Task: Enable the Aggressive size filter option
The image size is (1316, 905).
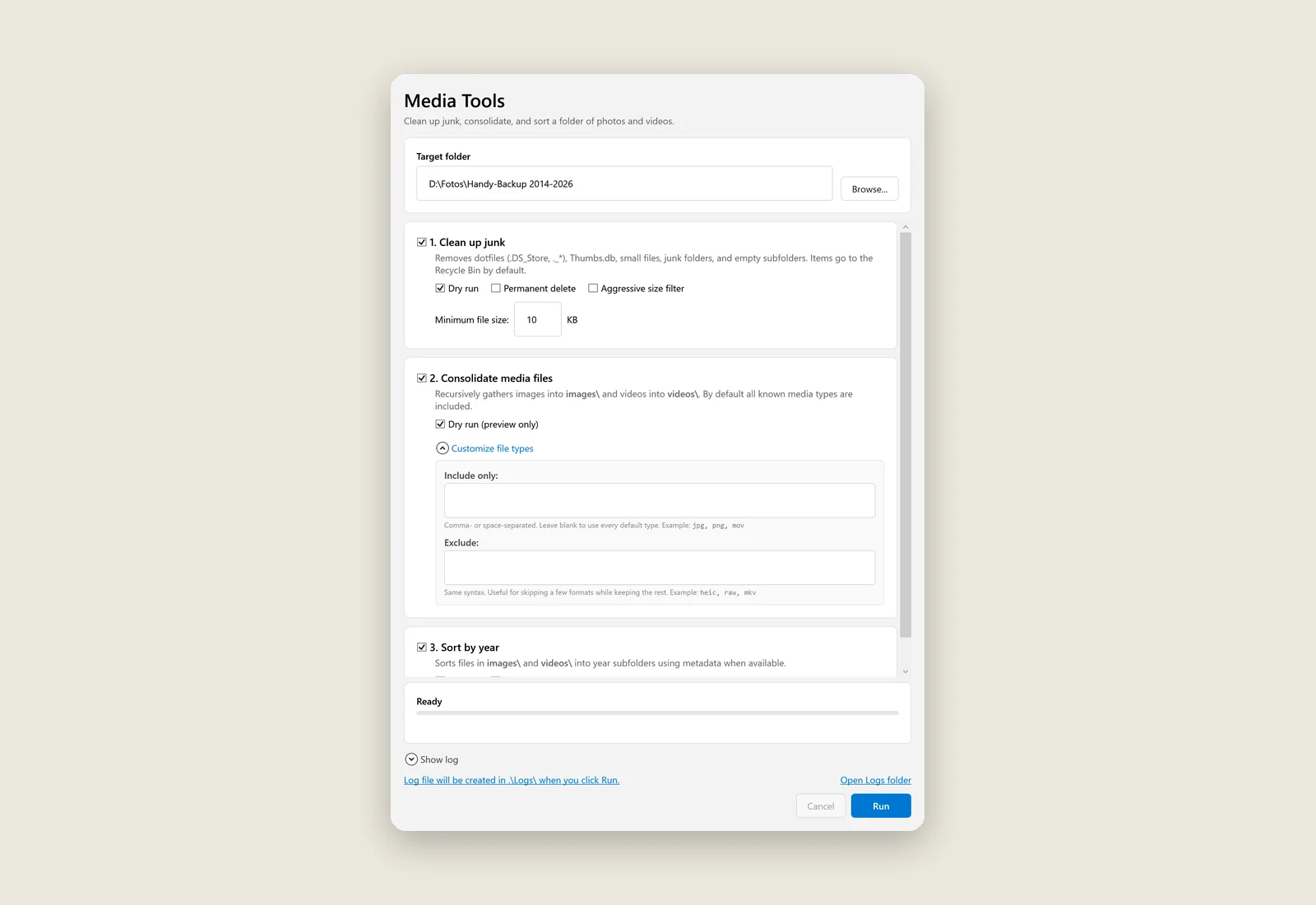Action: point(593,289)
